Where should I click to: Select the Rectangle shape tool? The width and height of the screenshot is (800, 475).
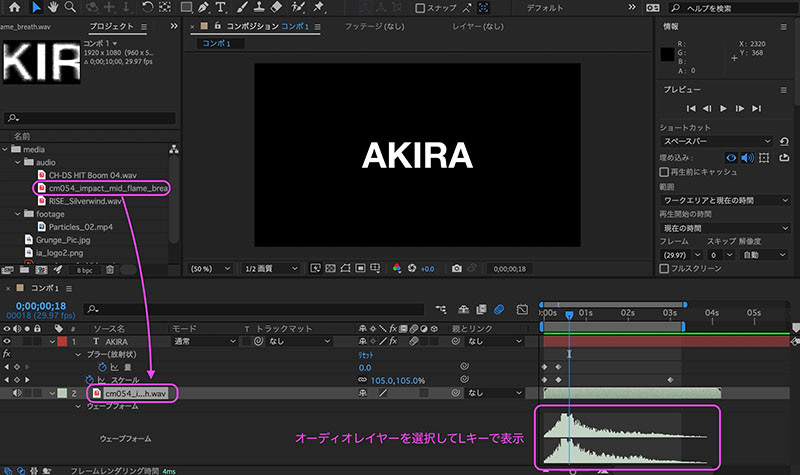pyautogui.click(x=186, y=7)
